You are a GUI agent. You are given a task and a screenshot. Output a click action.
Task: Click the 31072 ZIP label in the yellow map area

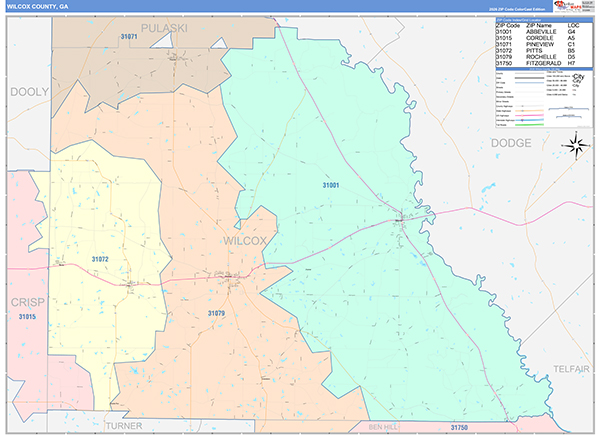click(x=100, y=259)
